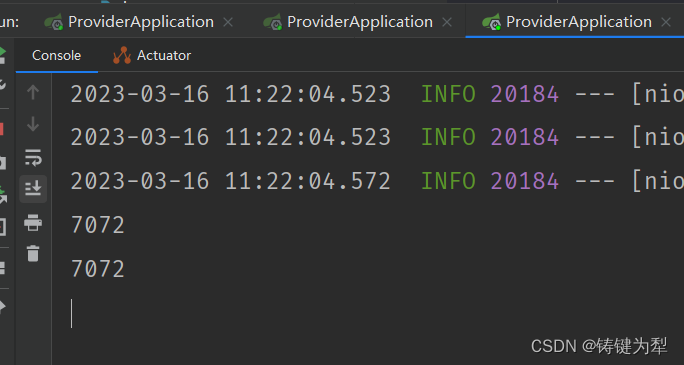Click the up-arrow previous stack trace icon

33,92
